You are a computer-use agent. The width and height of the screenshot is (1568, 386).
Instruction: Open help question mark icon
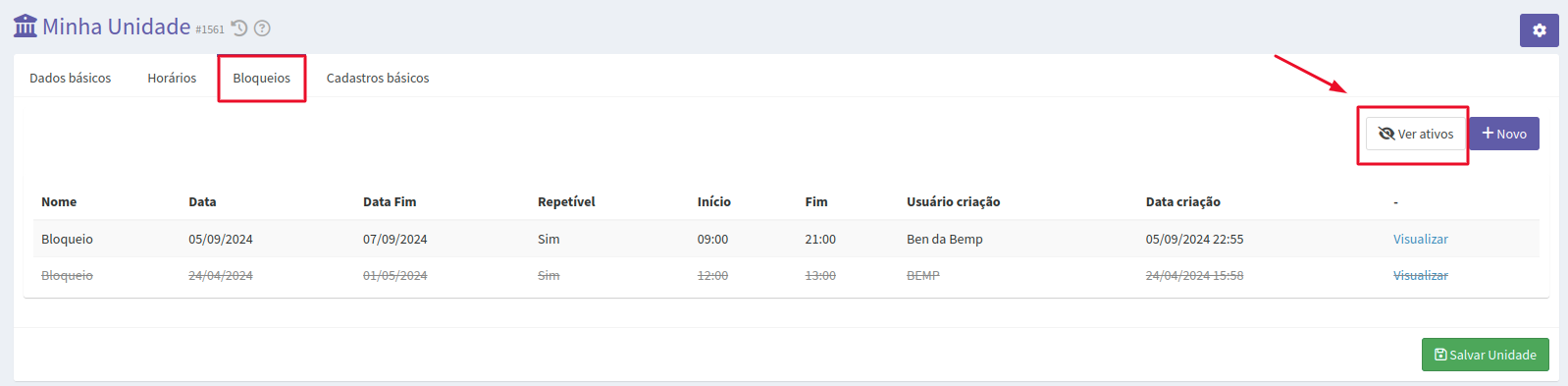tap(262, 28)
